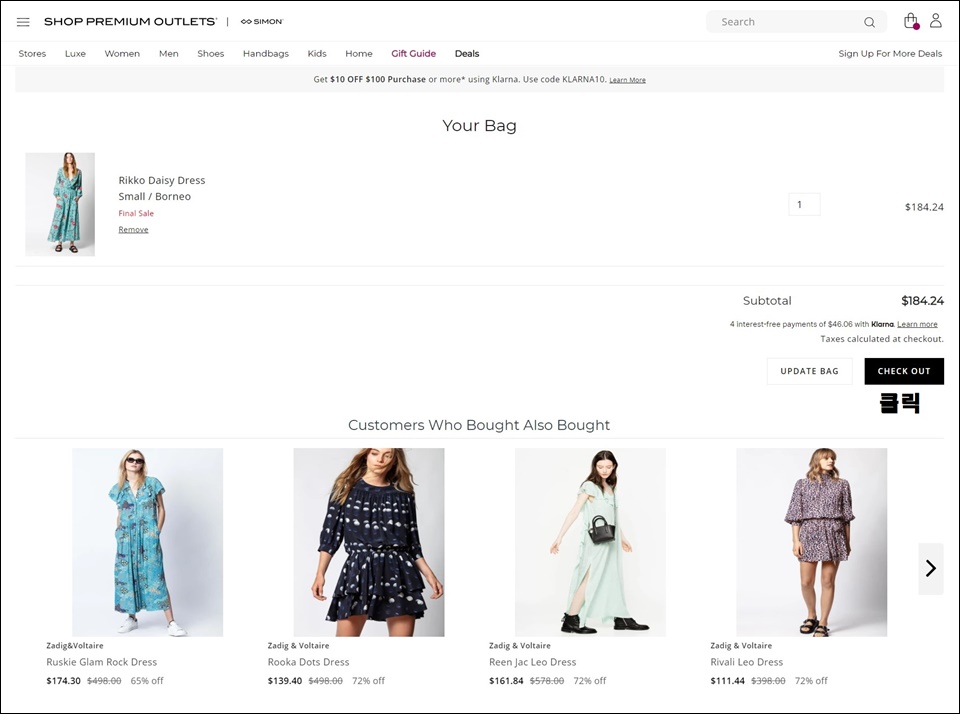The image size is (960, 714).
Task: Click the Shop Premium Outlets logo
Action: [130, 21]
